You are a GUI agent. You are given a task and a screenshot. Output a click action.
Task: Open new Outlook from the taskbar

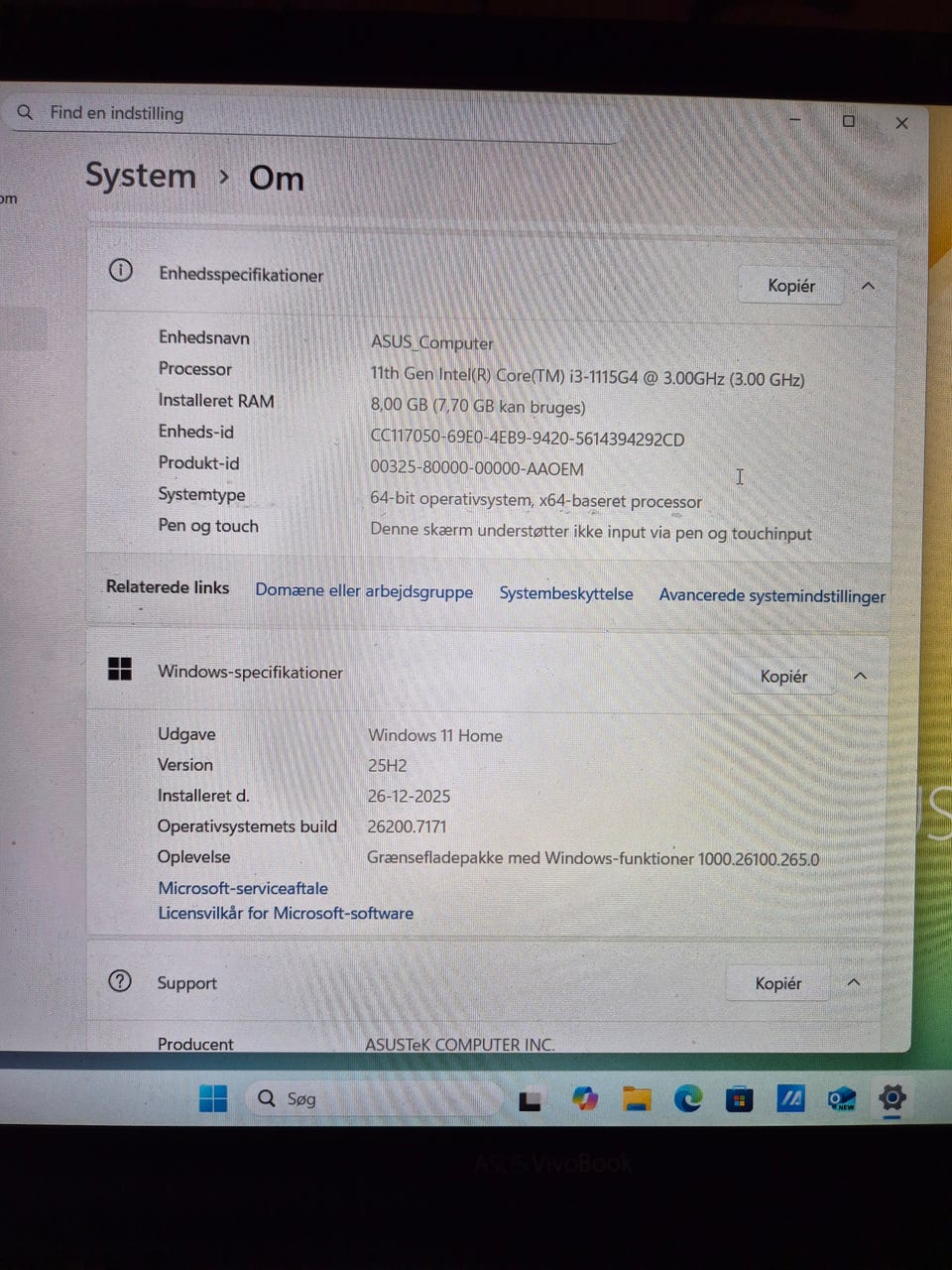(x=842, y=1098)
